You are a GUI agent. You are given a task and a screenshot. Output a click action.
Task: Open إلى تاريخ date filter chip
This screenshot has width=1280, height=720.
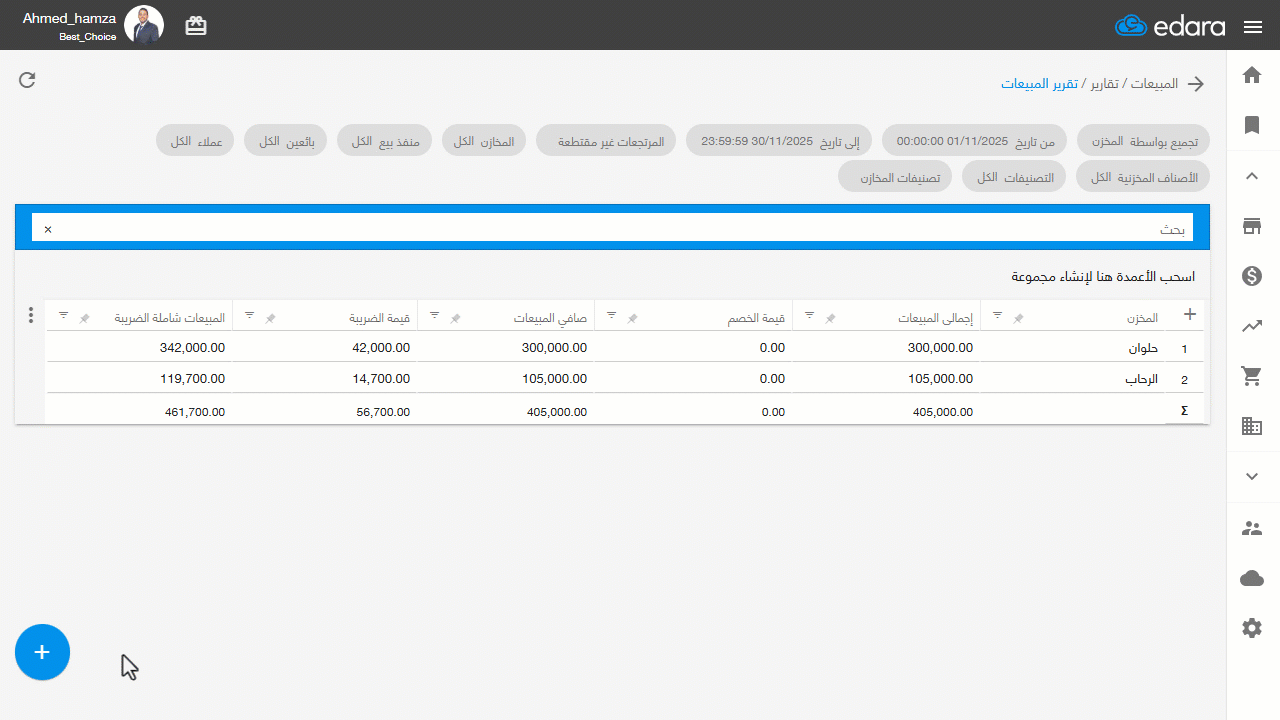[x=779, y=141]
